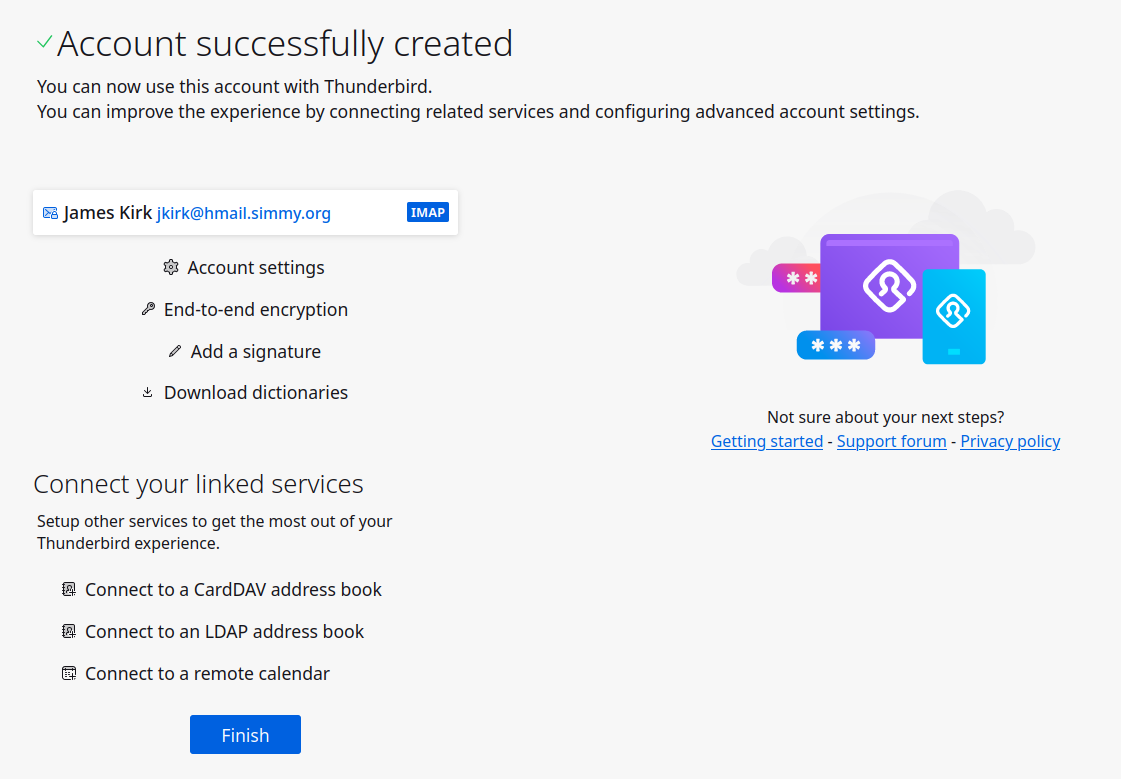Viewport: 1121px width, 779px height.
Task: Select the jkirk@hmail.simmy.org email address
Action: click(x=244, y=213)
